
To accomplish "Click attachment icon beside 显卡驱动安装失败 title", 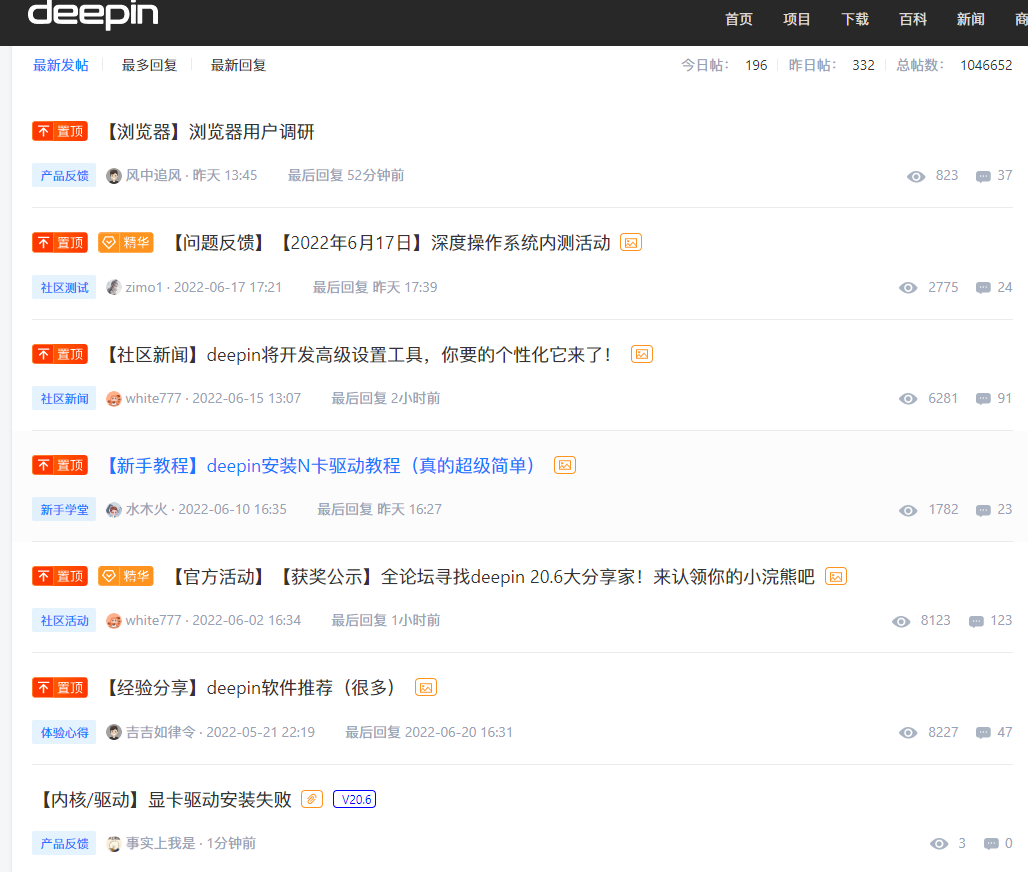I will [312, 799].
